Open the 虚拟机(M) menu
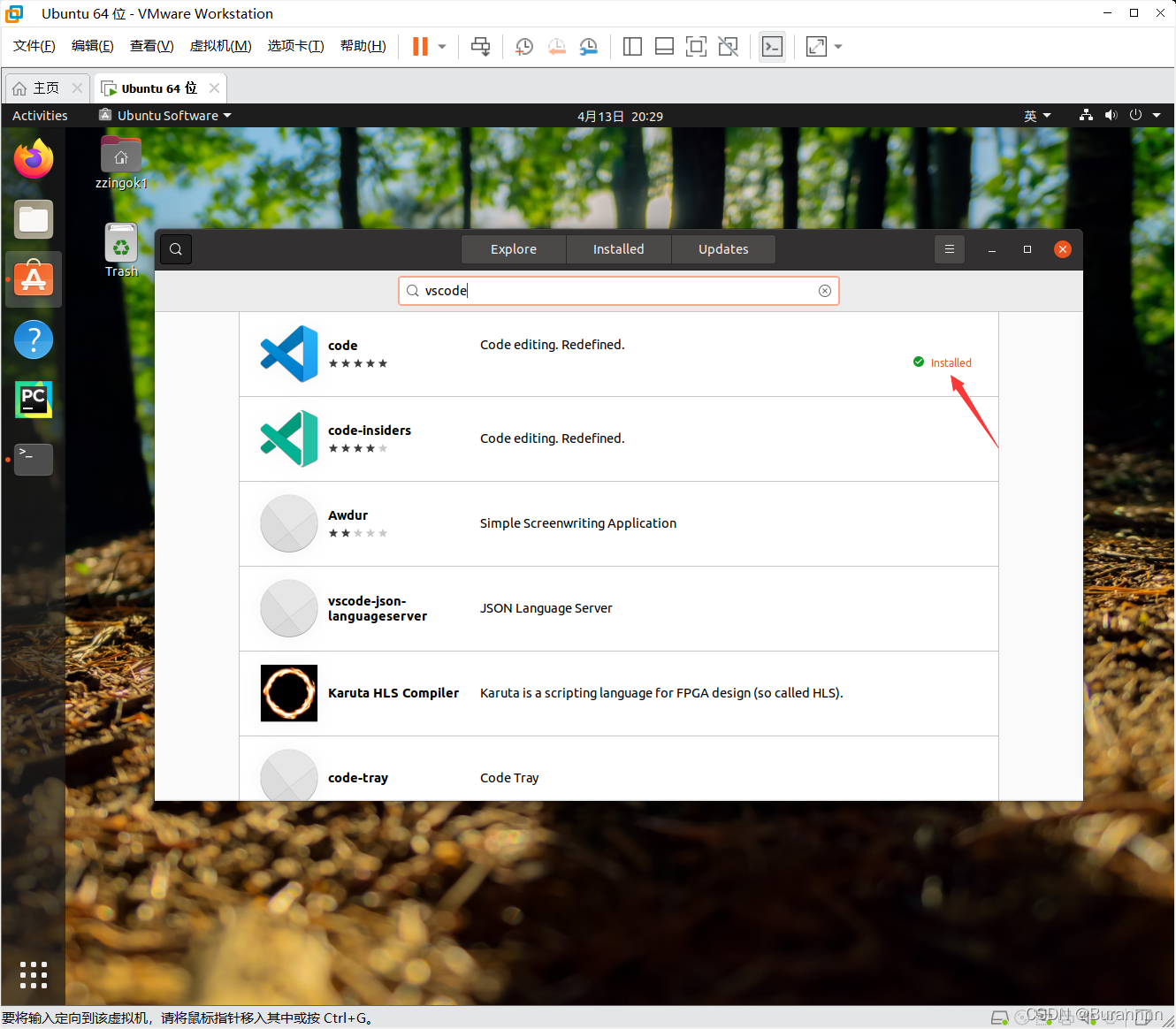The image size is (1176, 1029). (221, 46)
